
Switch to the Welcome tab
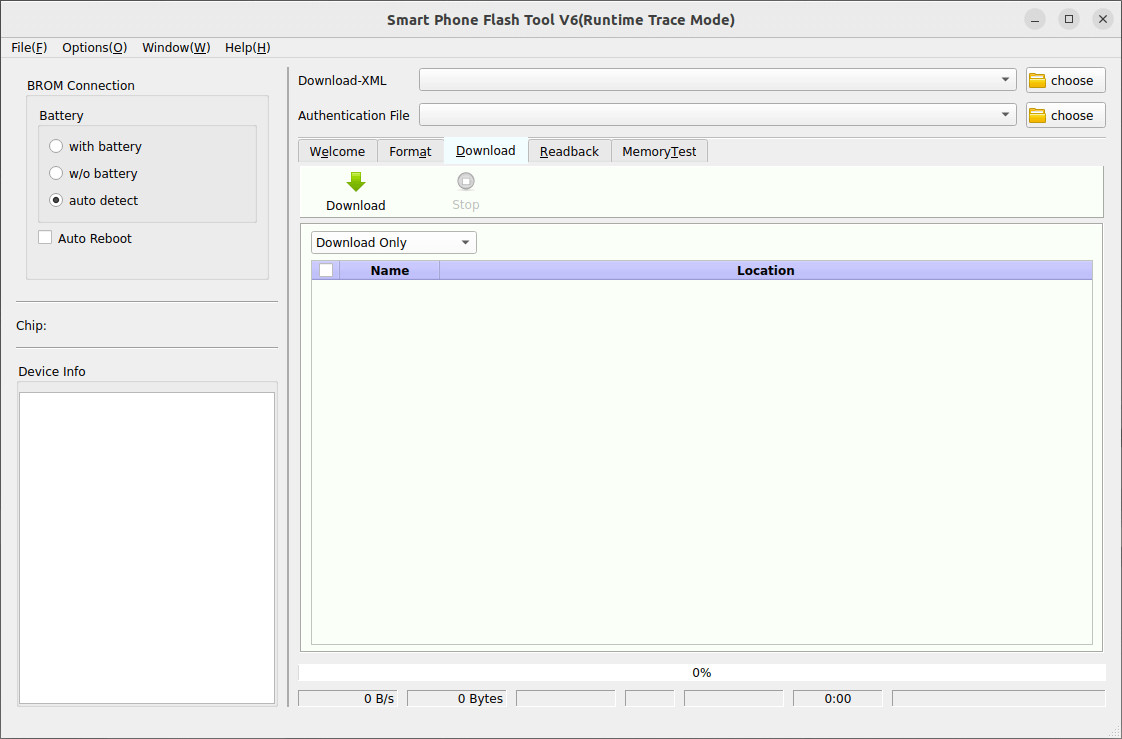pyautogui.click(x=337, y=151)
